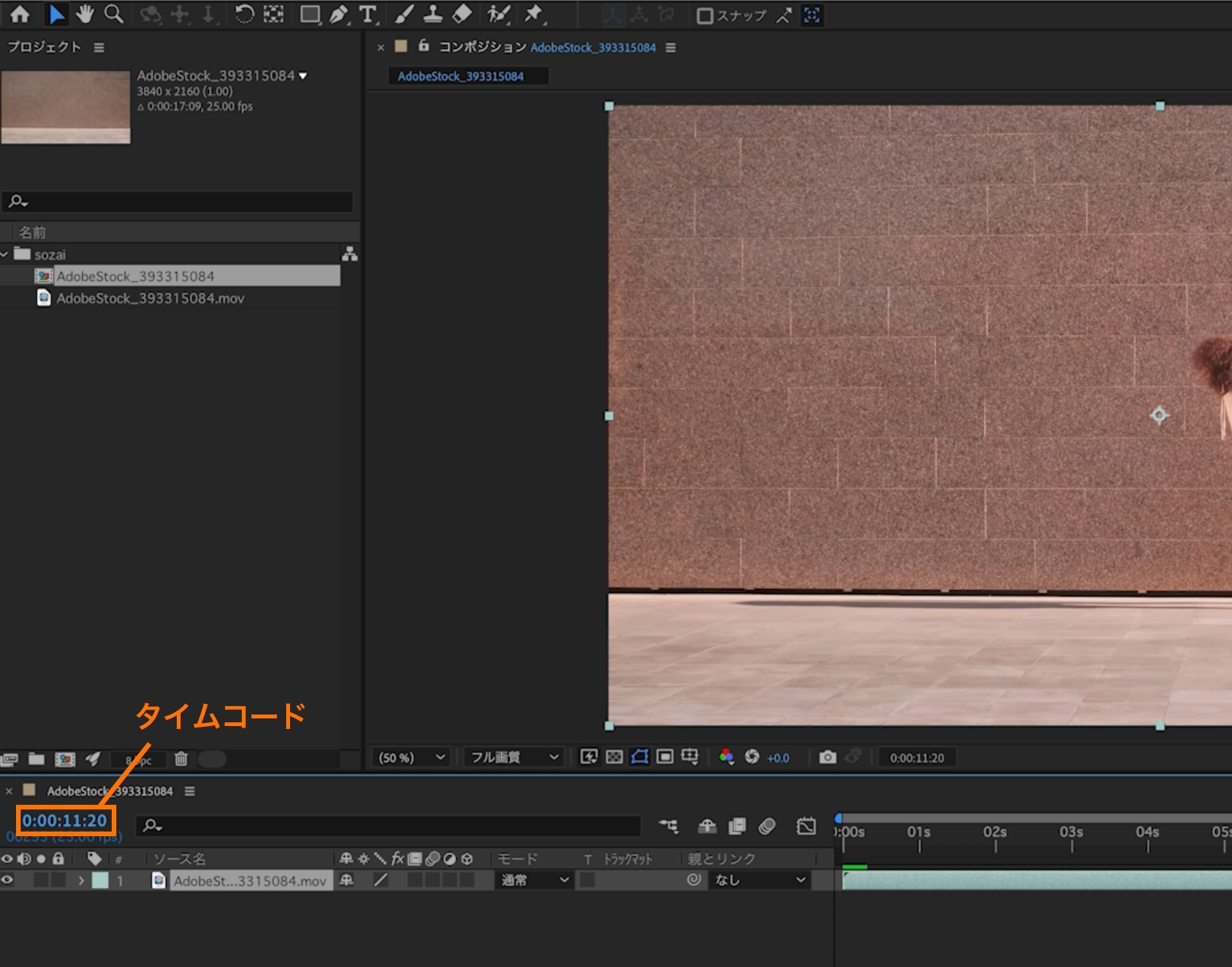The height and width of the screenshot is (967, 1232).
Task: Click the 0:00:11:20 timeline timecode
Action: pos(65,821)
